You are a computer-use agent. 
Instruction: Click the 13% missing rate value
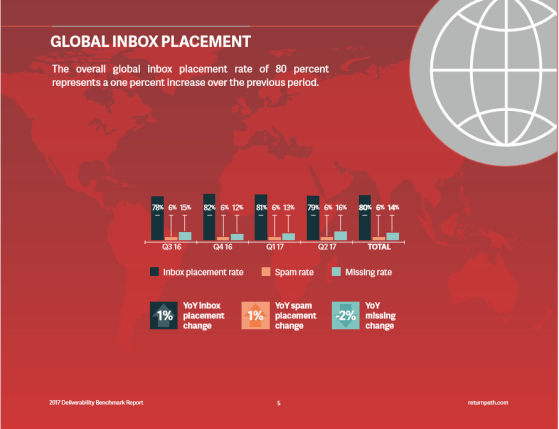(289, 207)
